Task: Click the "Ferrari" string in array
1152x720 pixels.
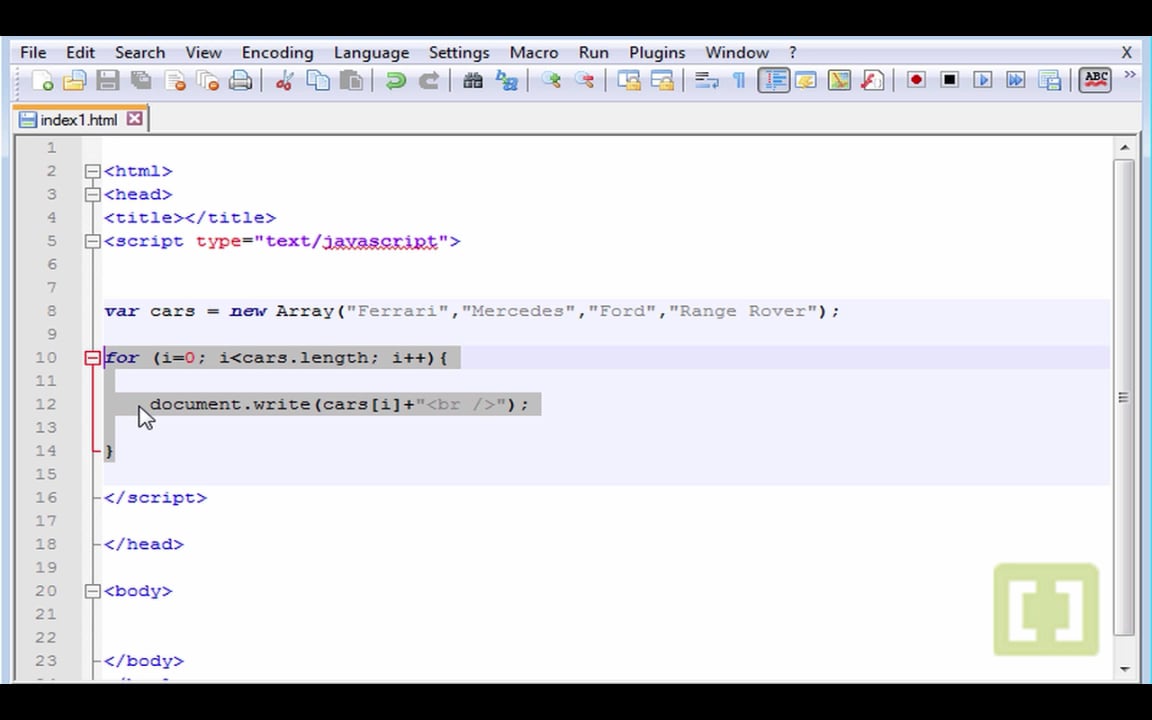Action: (397, 311)
